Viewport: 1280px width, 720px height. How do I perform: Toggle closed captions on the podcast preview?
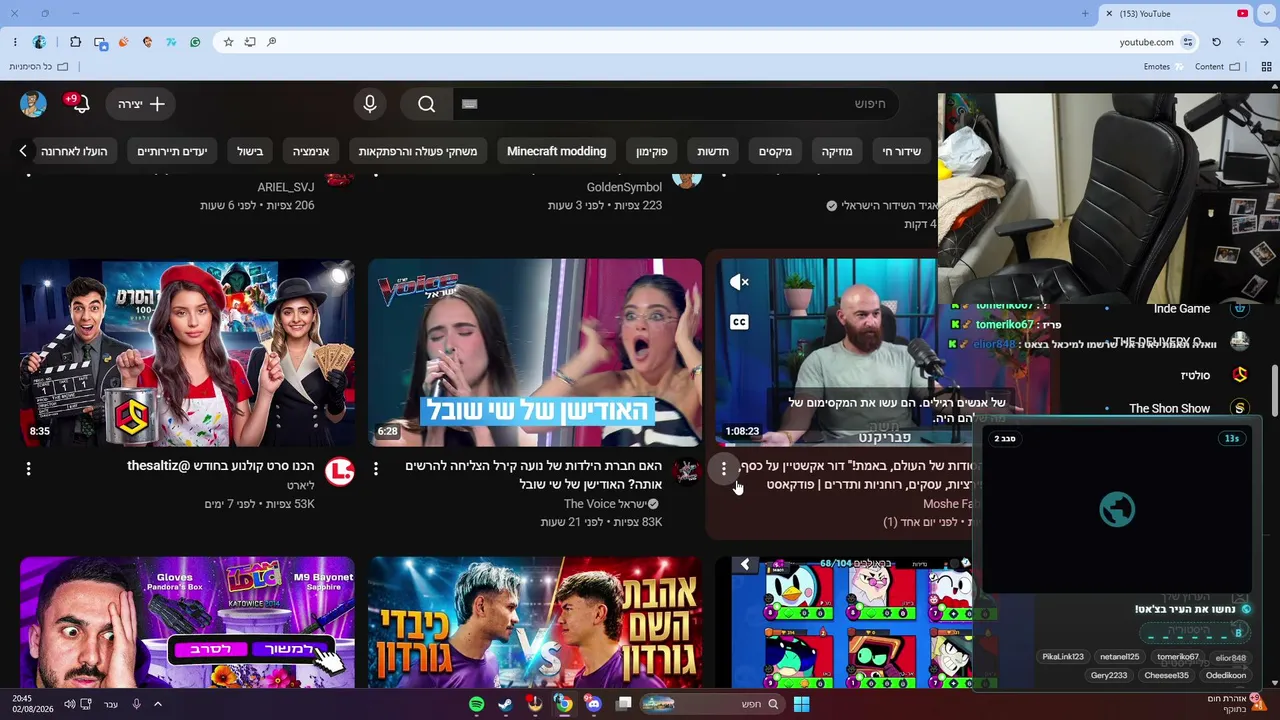(739, 322)
